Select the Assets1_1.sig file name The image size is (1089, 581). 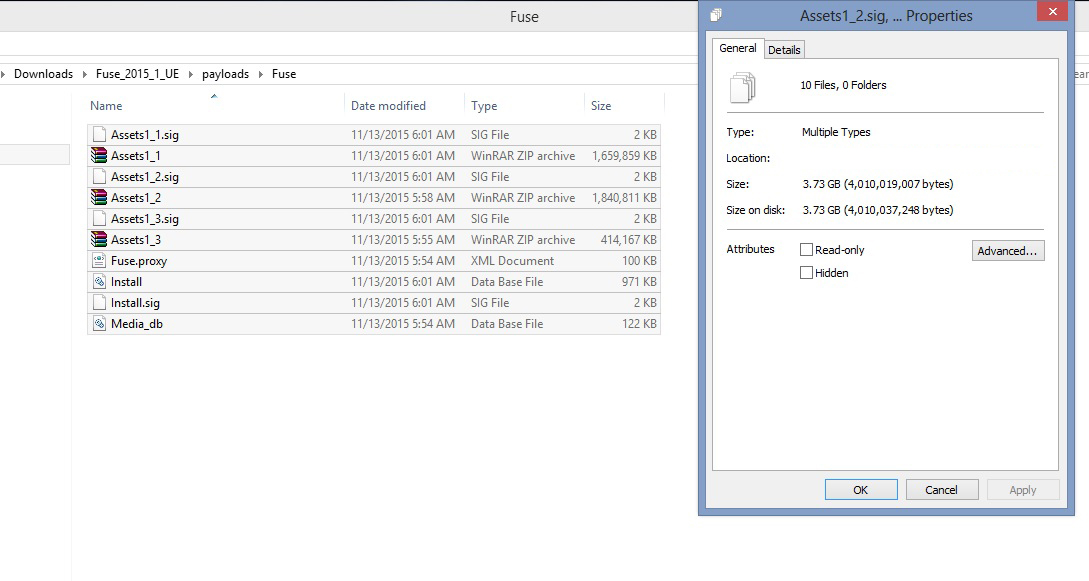(x=144, y=135)
